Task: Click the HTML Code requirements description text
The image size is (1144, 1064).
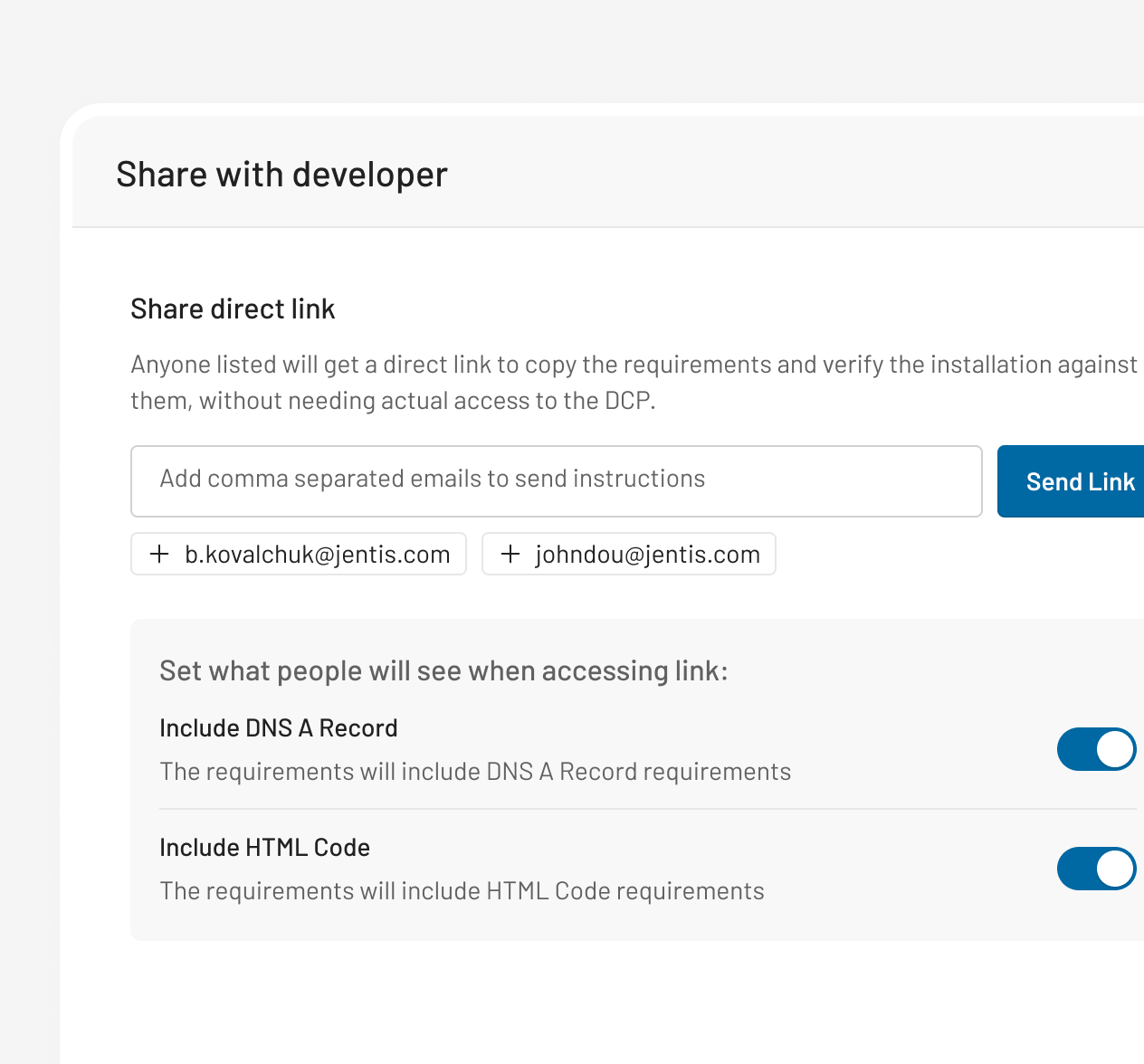Action: [462, 891]
